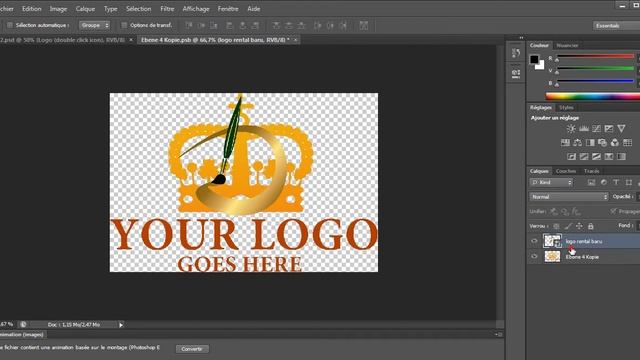Screen dimensions: 640x360
Task: Open the Normal blend mode dropdown
Action: coord(569,197)
